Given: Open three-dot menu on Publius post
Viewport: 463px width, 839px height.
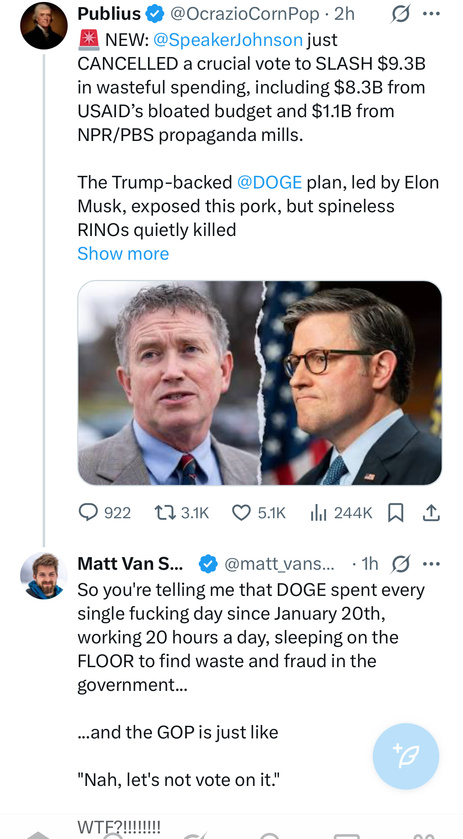Looking at the screenshot, I should pos(431,14).
